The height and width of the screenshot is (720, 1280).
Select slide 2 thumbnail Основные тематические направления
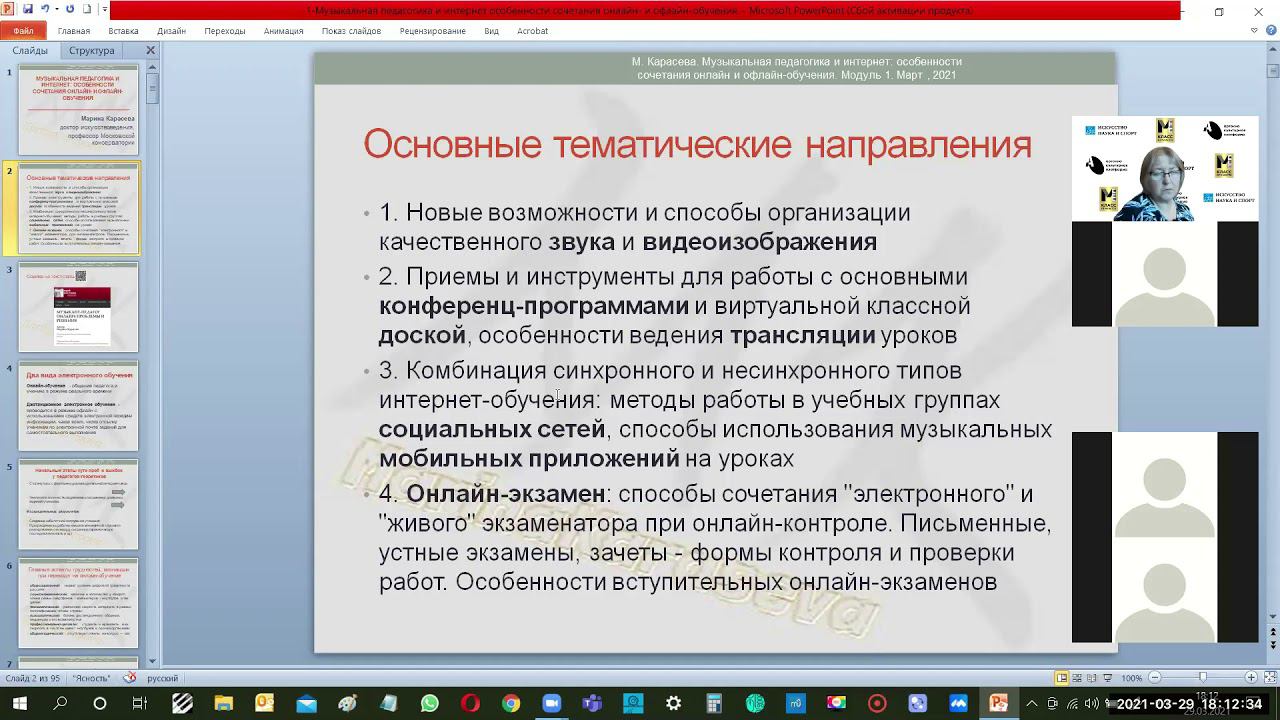[x=78, y=209]
